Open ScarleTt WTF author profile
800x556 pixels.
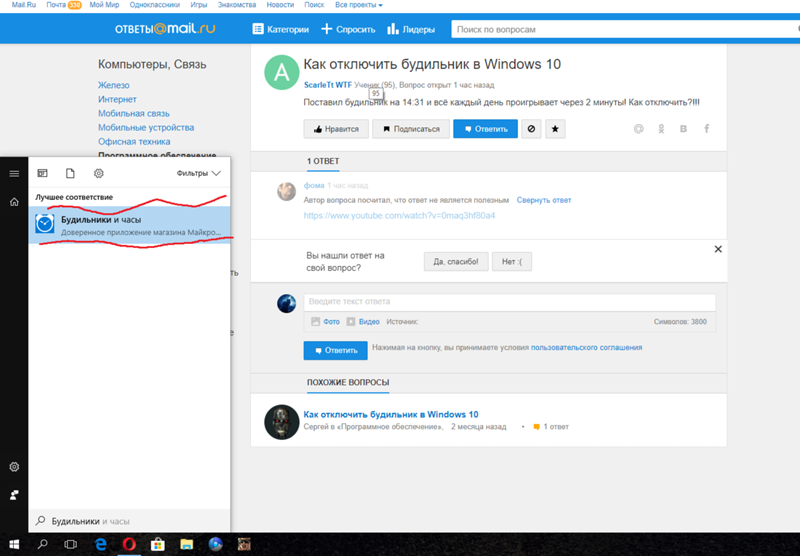pos(328,85)
